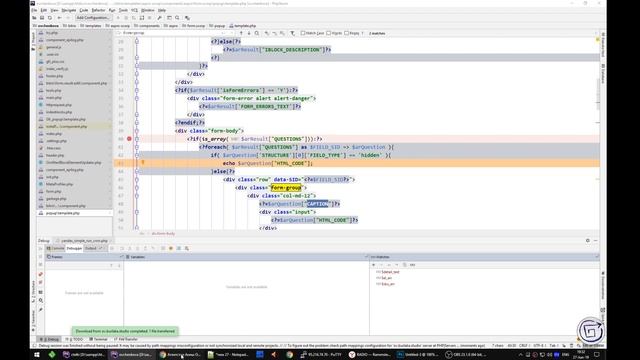640x360 pixels.
Task: Remove the red breakpoint in the gutter
Action: pos(129,139)
